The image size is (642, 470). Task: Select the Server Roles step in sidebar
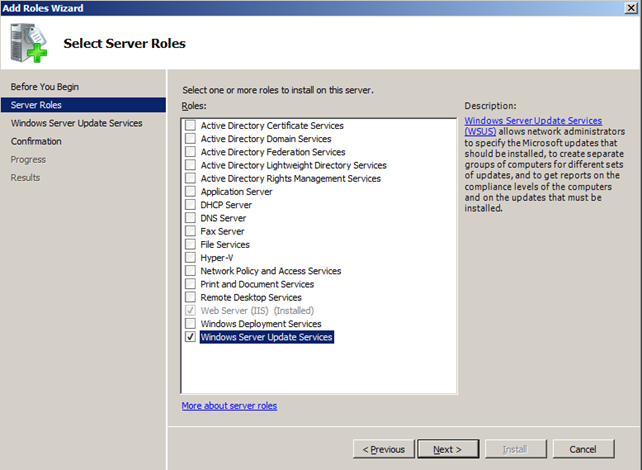(x=36, y=105)
